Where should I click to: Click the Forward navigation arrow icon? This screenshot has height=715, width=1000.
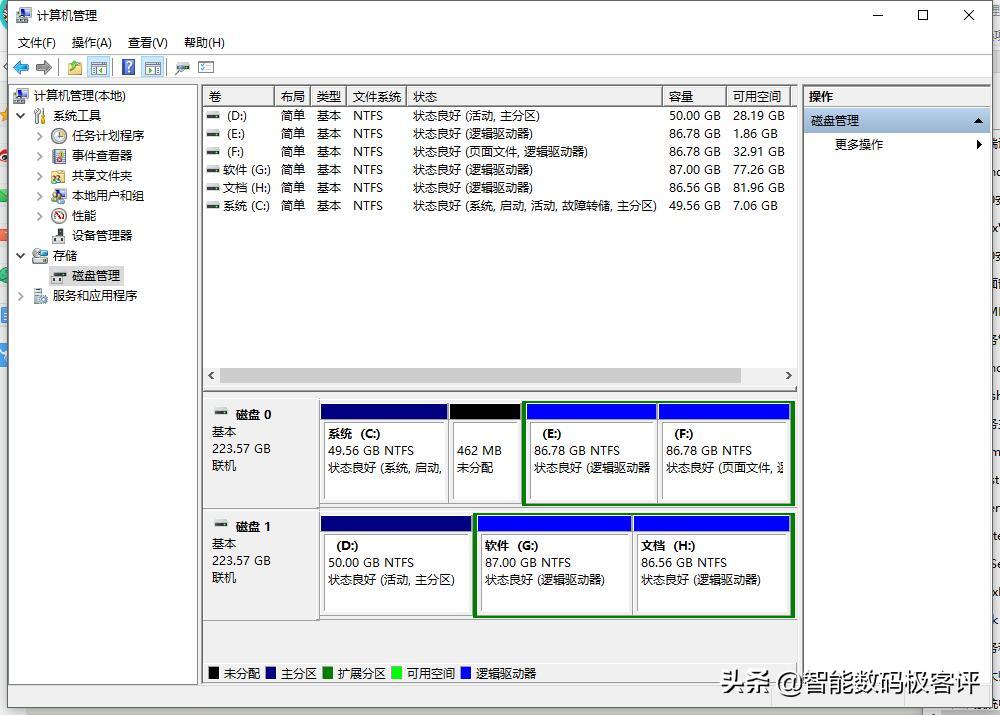point(45,67)
